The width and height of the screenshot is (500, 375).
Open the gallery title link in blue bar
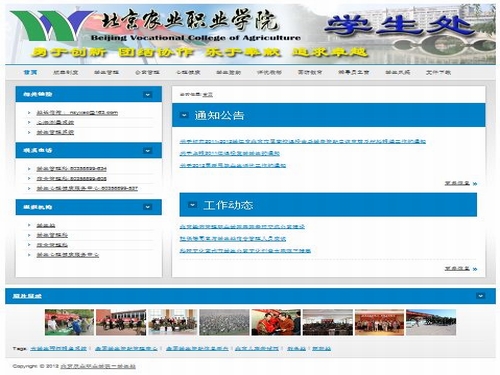(x=27, y=296)
